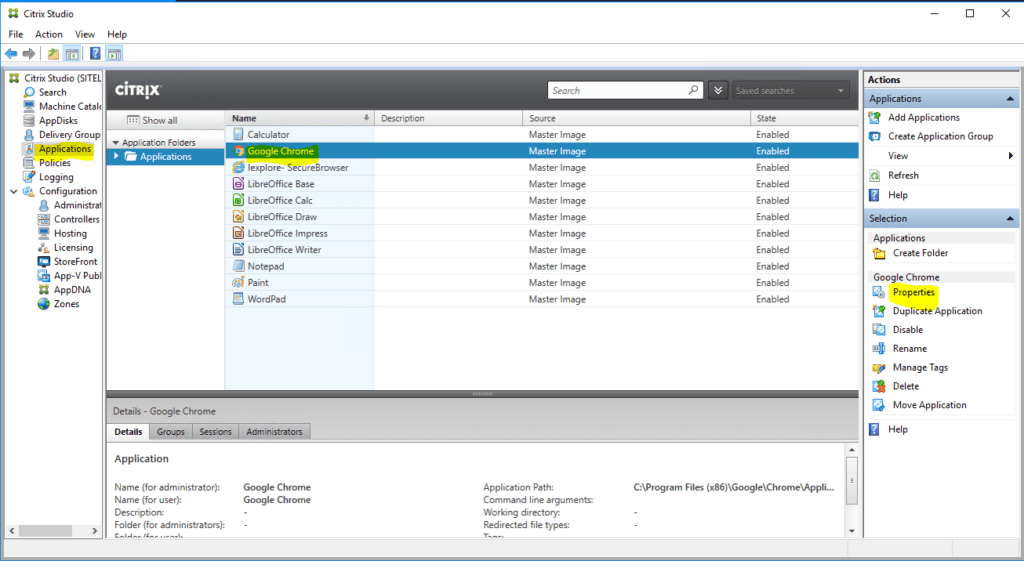
Task: Select Administrators under Configuration
Action: (x=77, y=205)
